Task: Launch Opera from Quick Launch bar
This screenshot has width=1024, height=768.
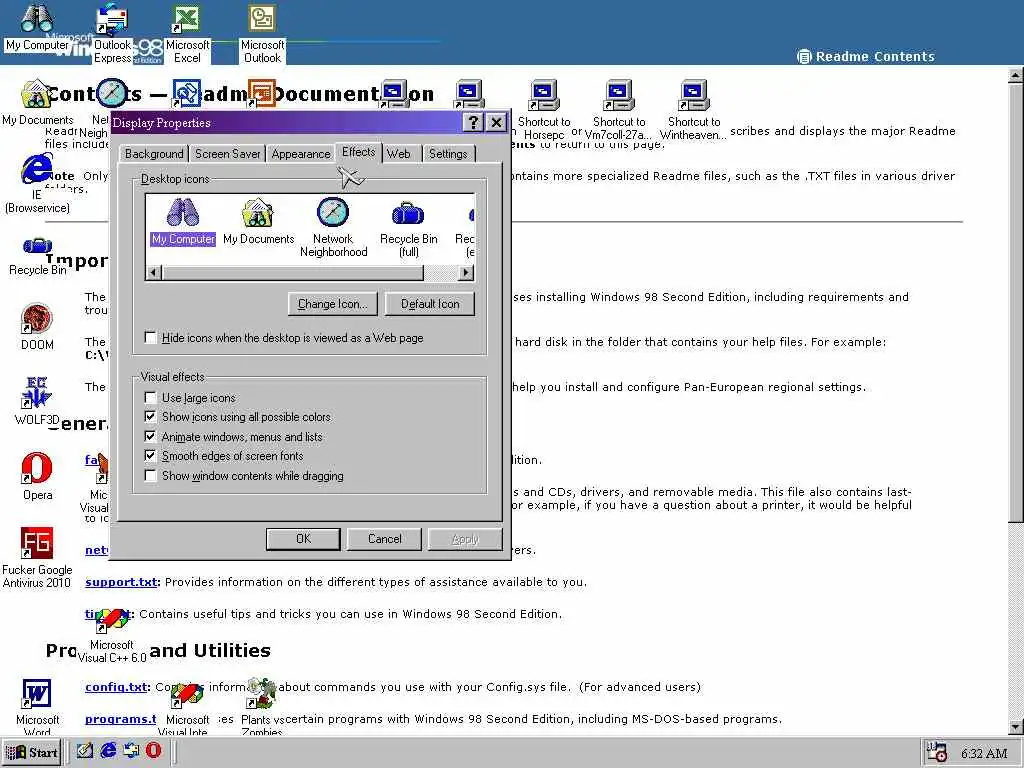Action: click(x=153, y=751)
